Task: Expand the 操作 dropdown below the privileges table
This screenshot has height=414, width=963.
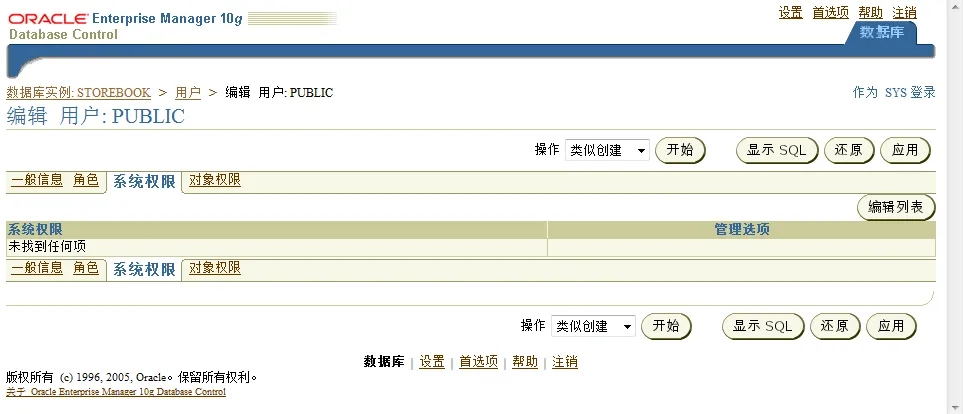Action: [593, 326]
